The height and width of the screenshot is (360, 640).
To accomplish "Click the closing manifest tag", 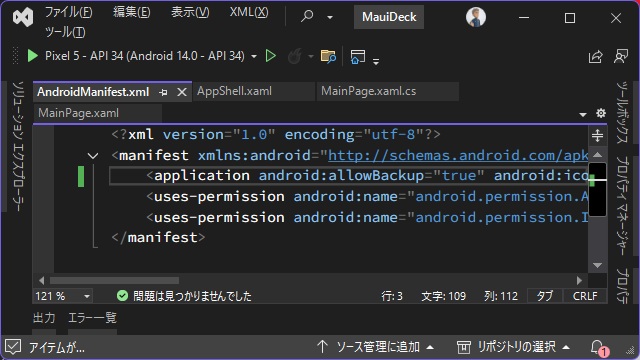I will pyautogui.click(x=158, y=238).
